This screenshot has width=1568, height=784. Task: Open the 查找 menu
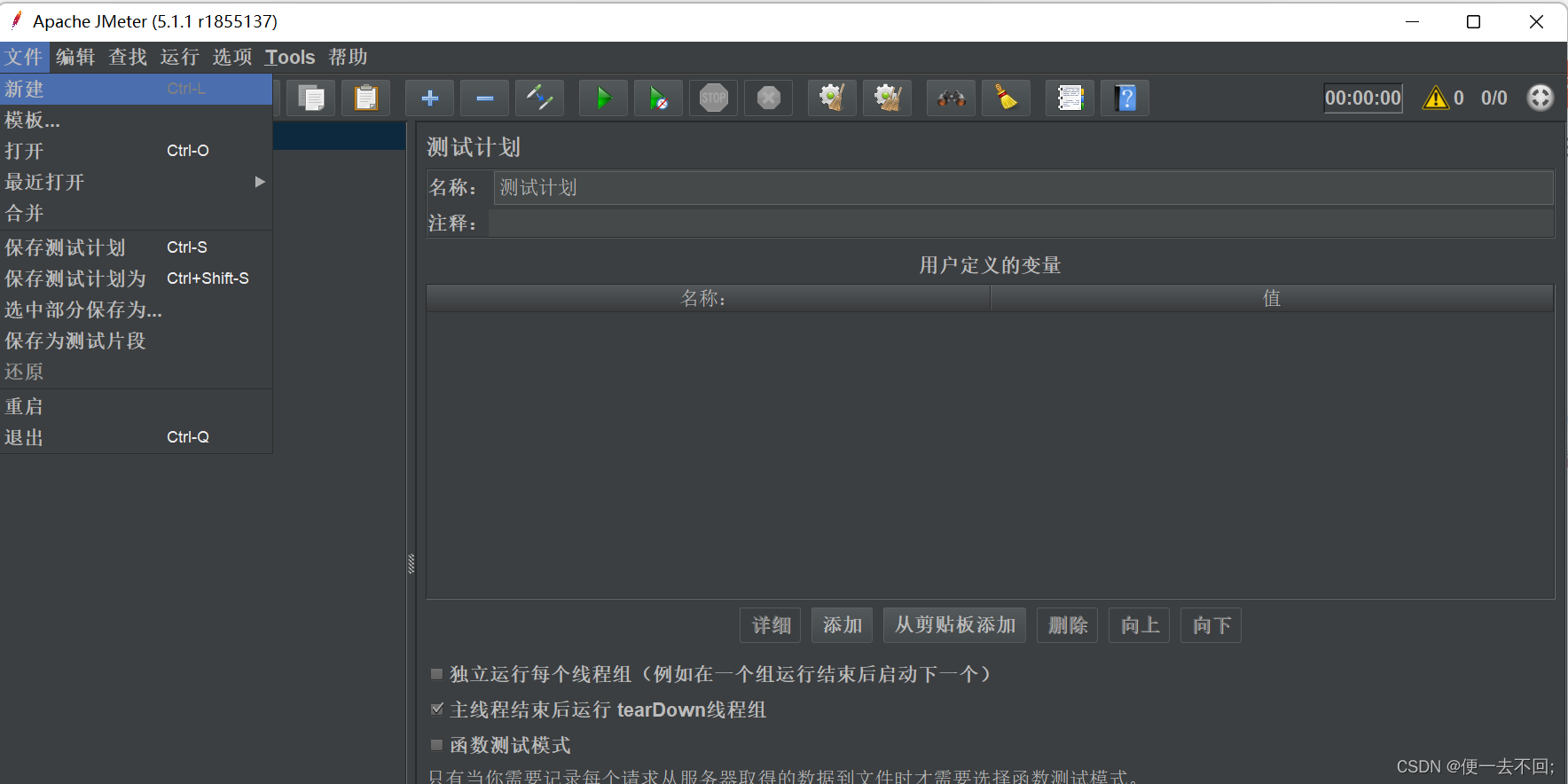(128, 57)
